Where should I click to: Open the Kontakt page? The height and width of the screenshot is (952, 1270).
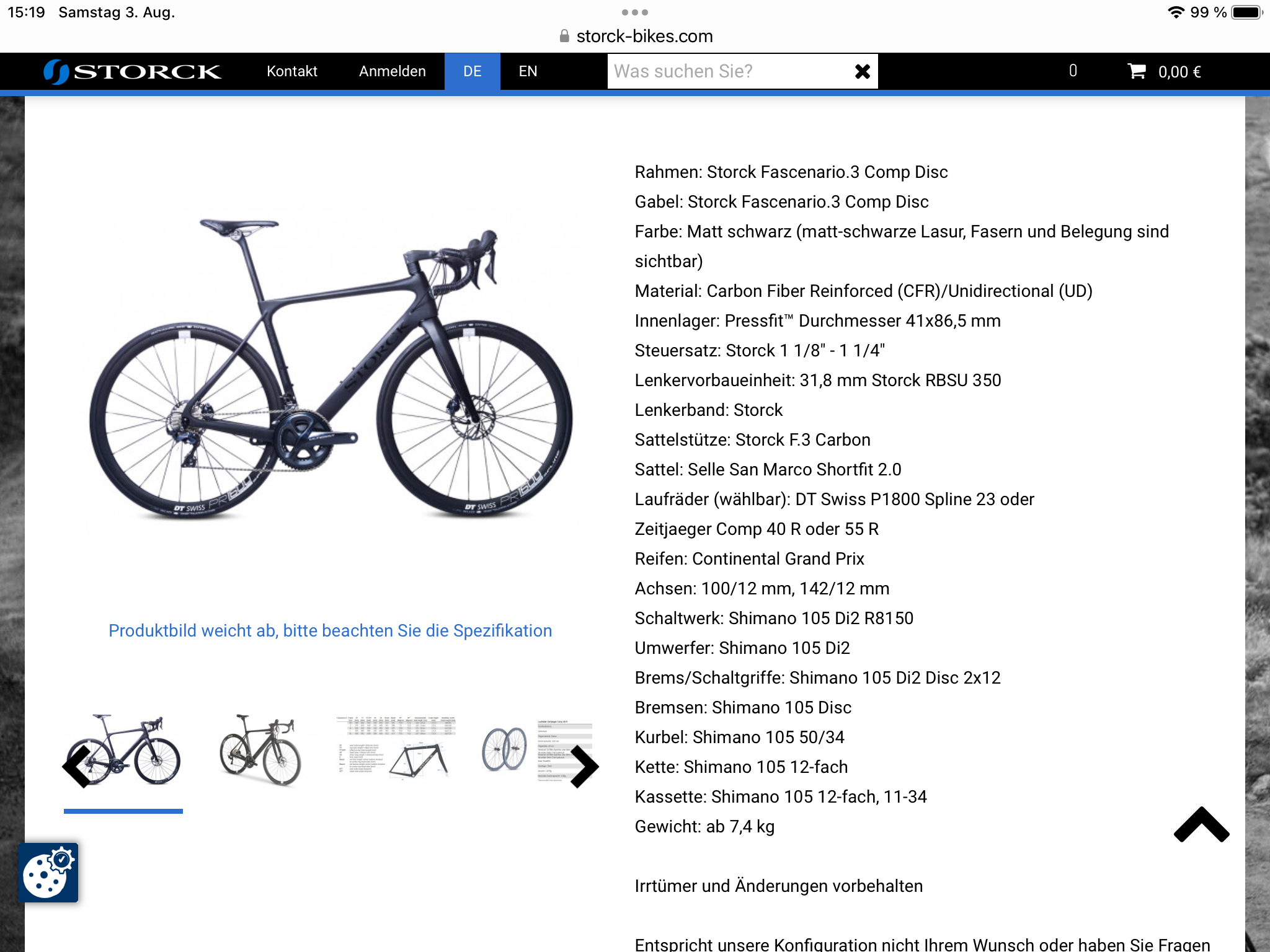(292, 71)
